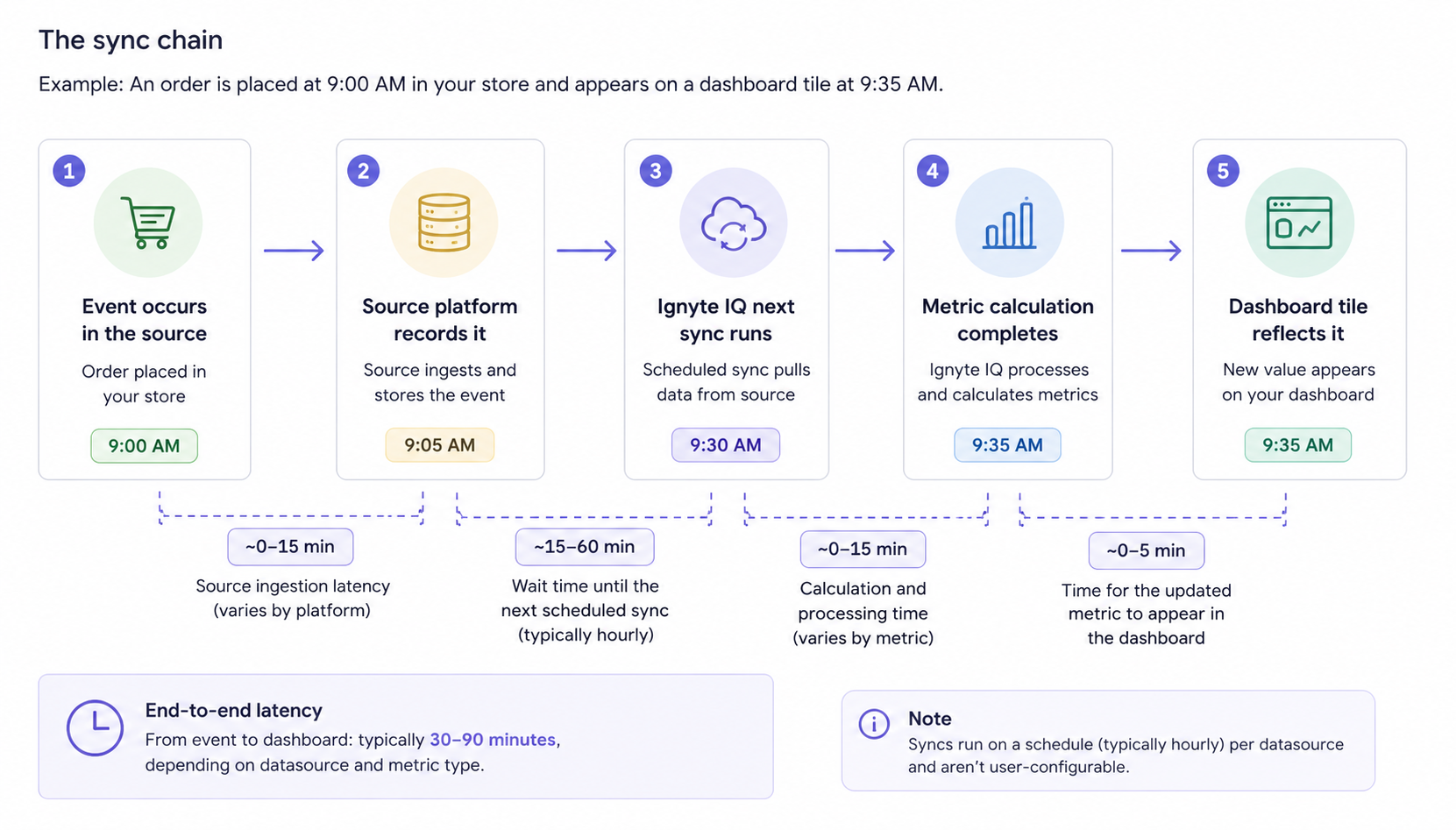Click 'Source platform records it' title
Viewport: 1456px width, 830px height.
[440, 320]
